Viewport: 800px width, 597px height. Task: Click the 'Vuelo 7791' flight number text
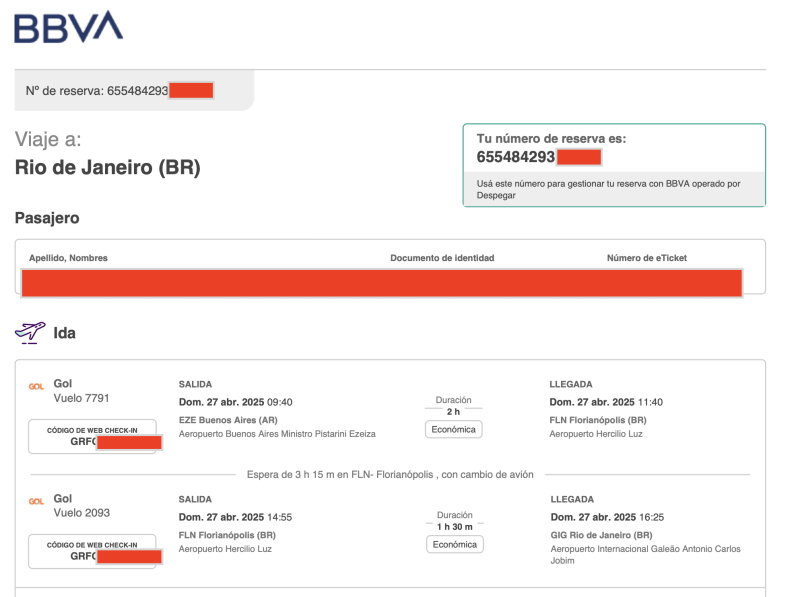[81, 398]
